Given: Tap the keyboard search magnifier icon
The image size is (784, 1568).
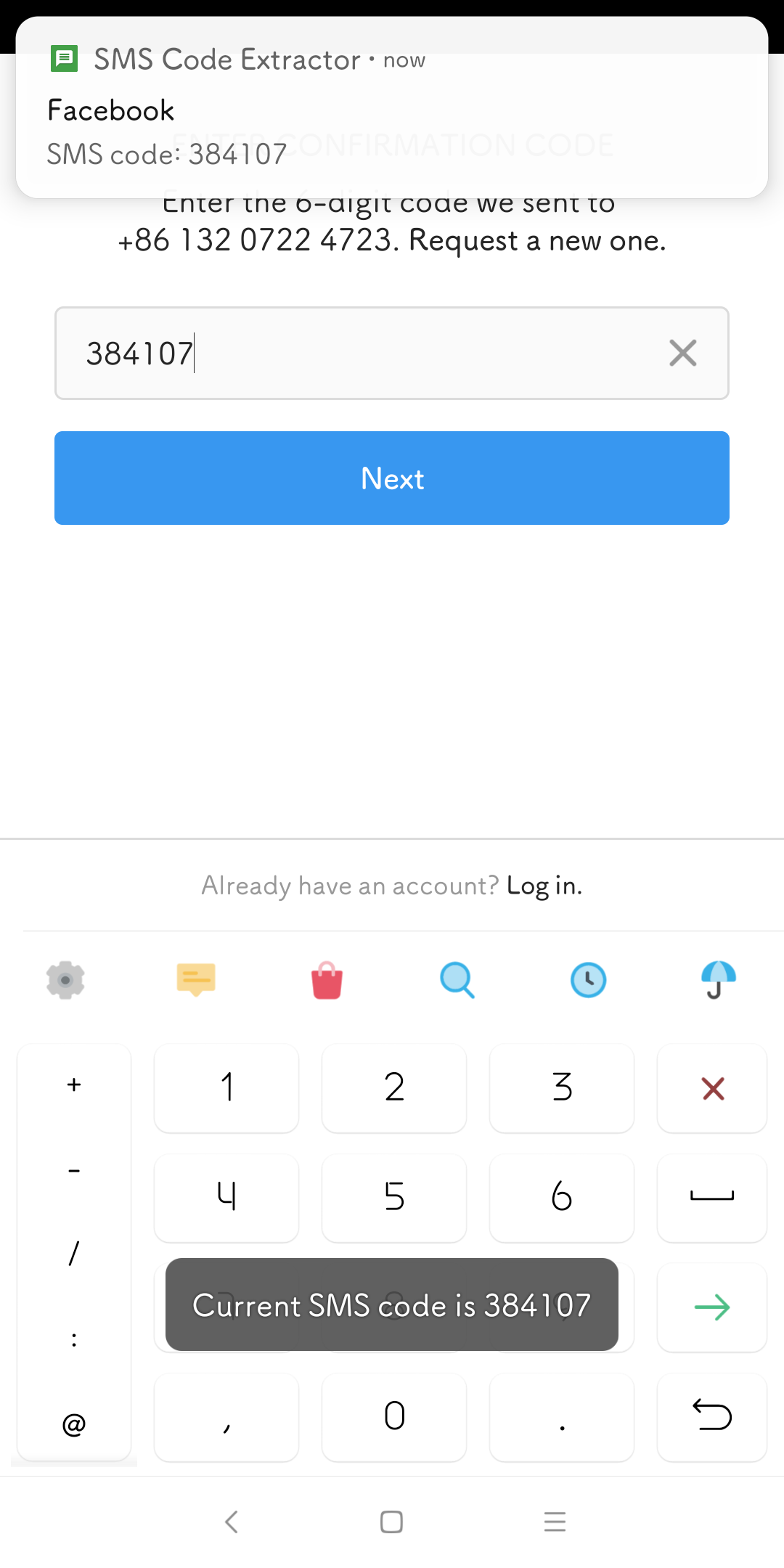Looking at the screenshot, I should pyautogui.click(x=457, y=980).
